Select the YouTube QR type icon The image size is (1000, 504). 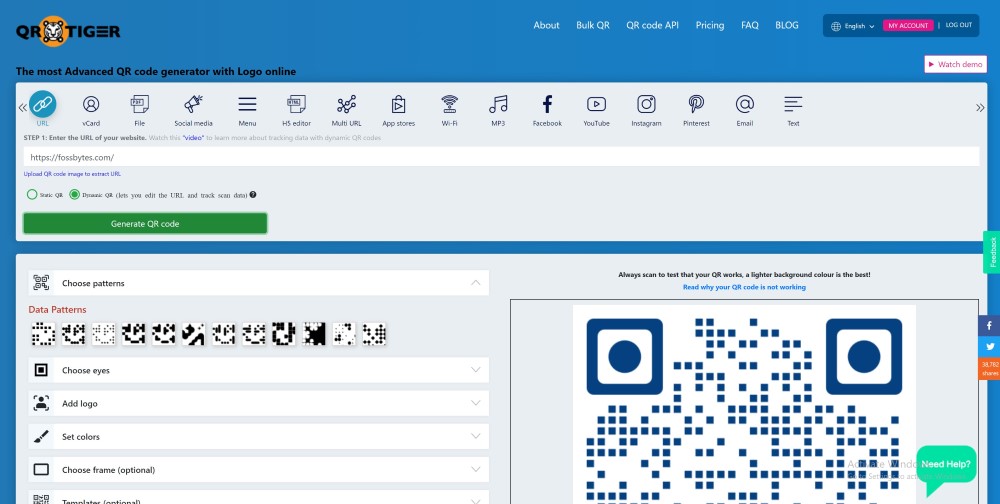[x=596, y=104]
